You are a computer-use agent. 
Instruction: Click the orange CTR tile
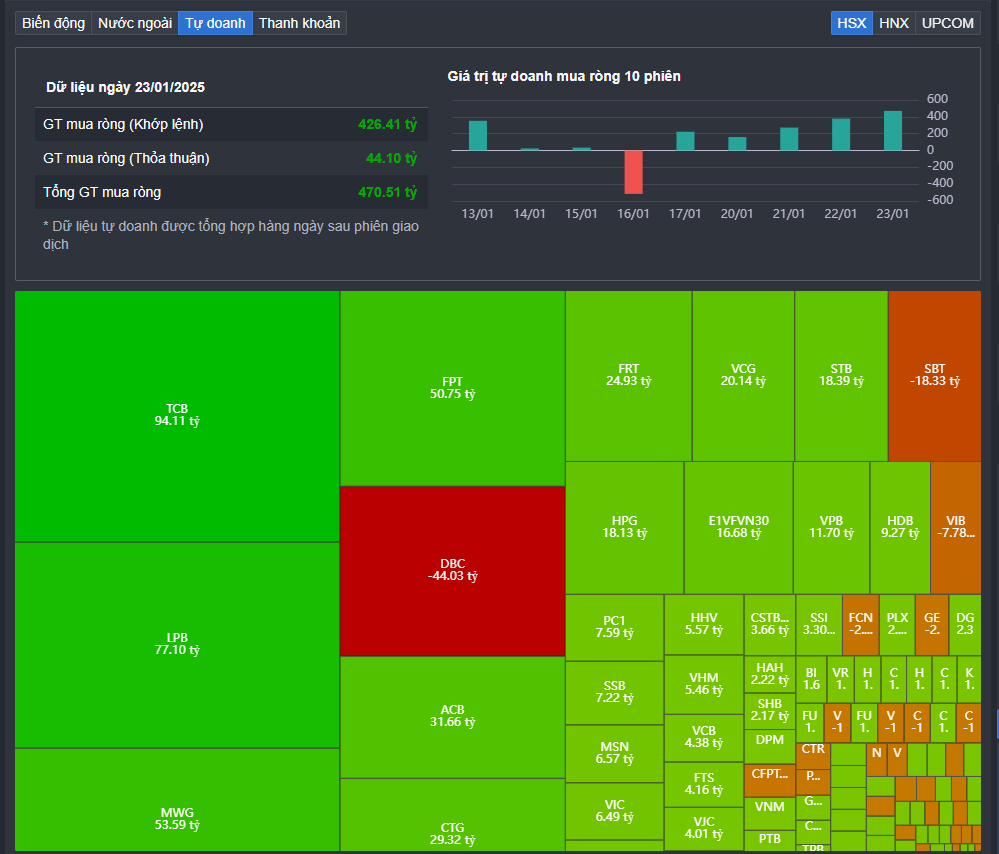pyautogui.click(x=813, y=756)
